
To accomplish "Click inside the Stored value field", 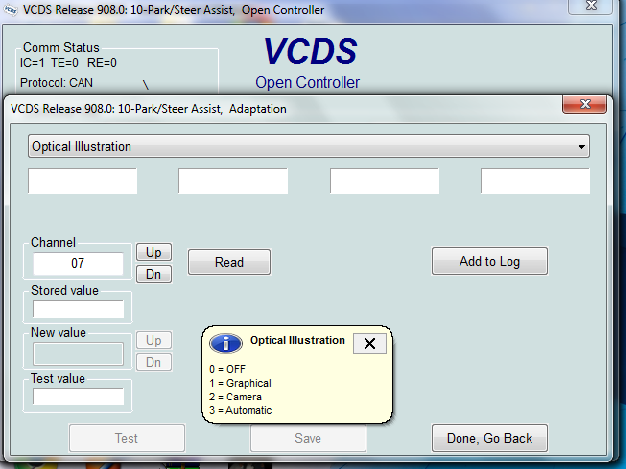I will [x=78, y=309].
